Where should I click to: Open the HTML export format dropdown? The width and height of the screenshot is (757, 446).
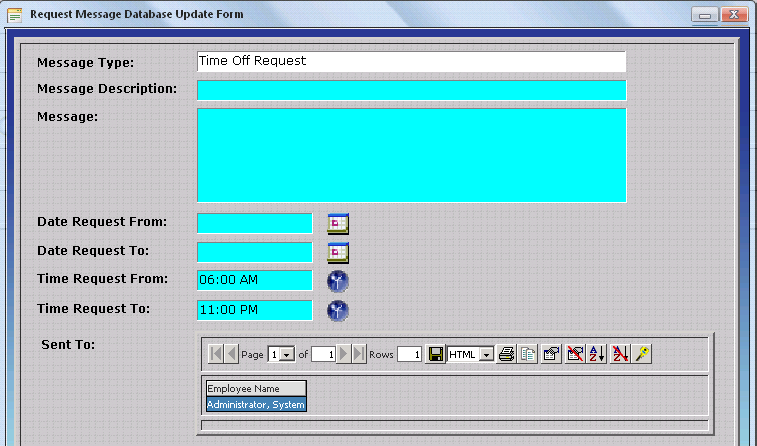click(486, 355)
